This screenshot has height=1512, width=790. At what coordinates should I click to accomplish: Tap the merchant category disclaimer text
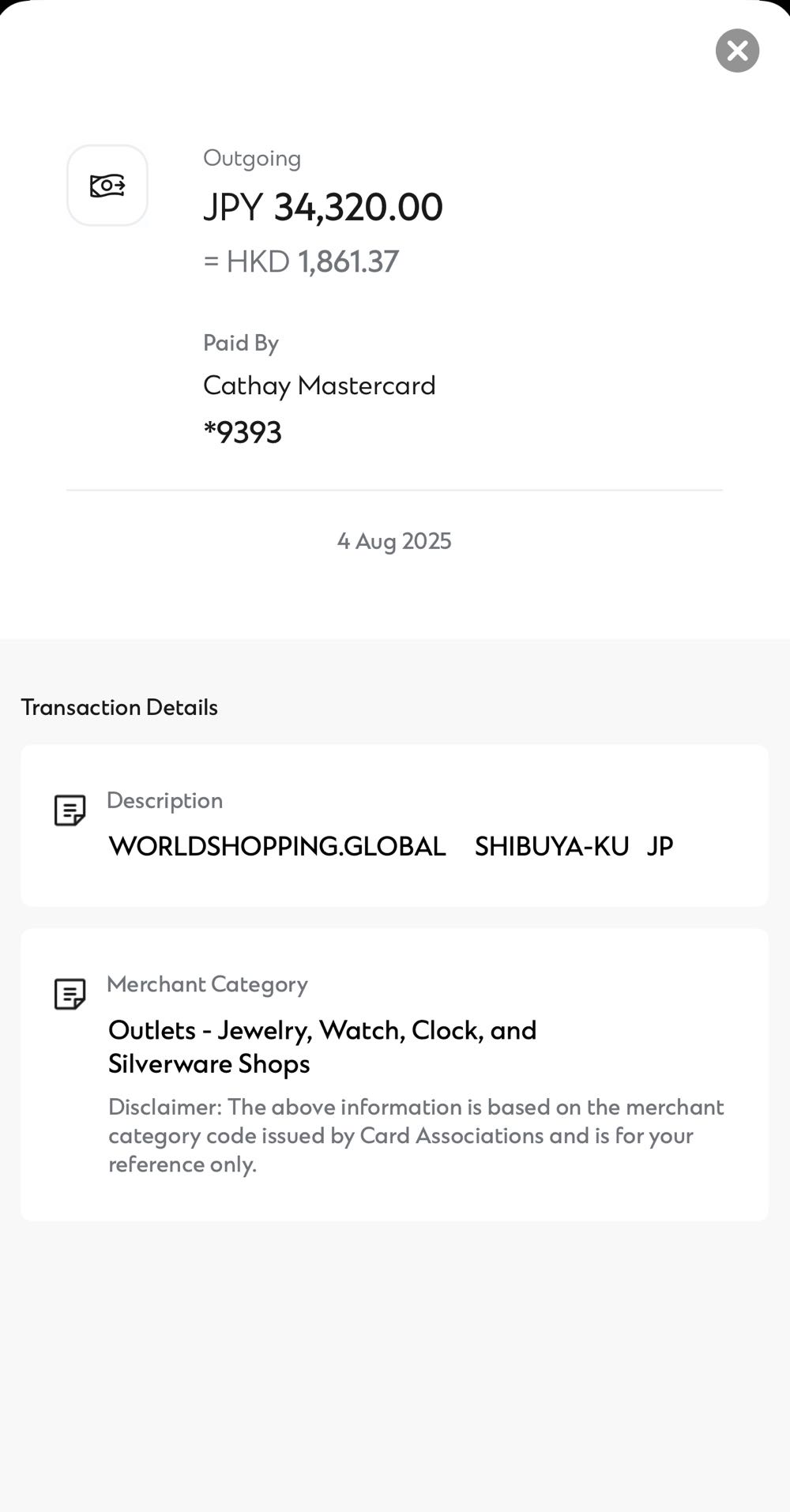(416, 1135)
